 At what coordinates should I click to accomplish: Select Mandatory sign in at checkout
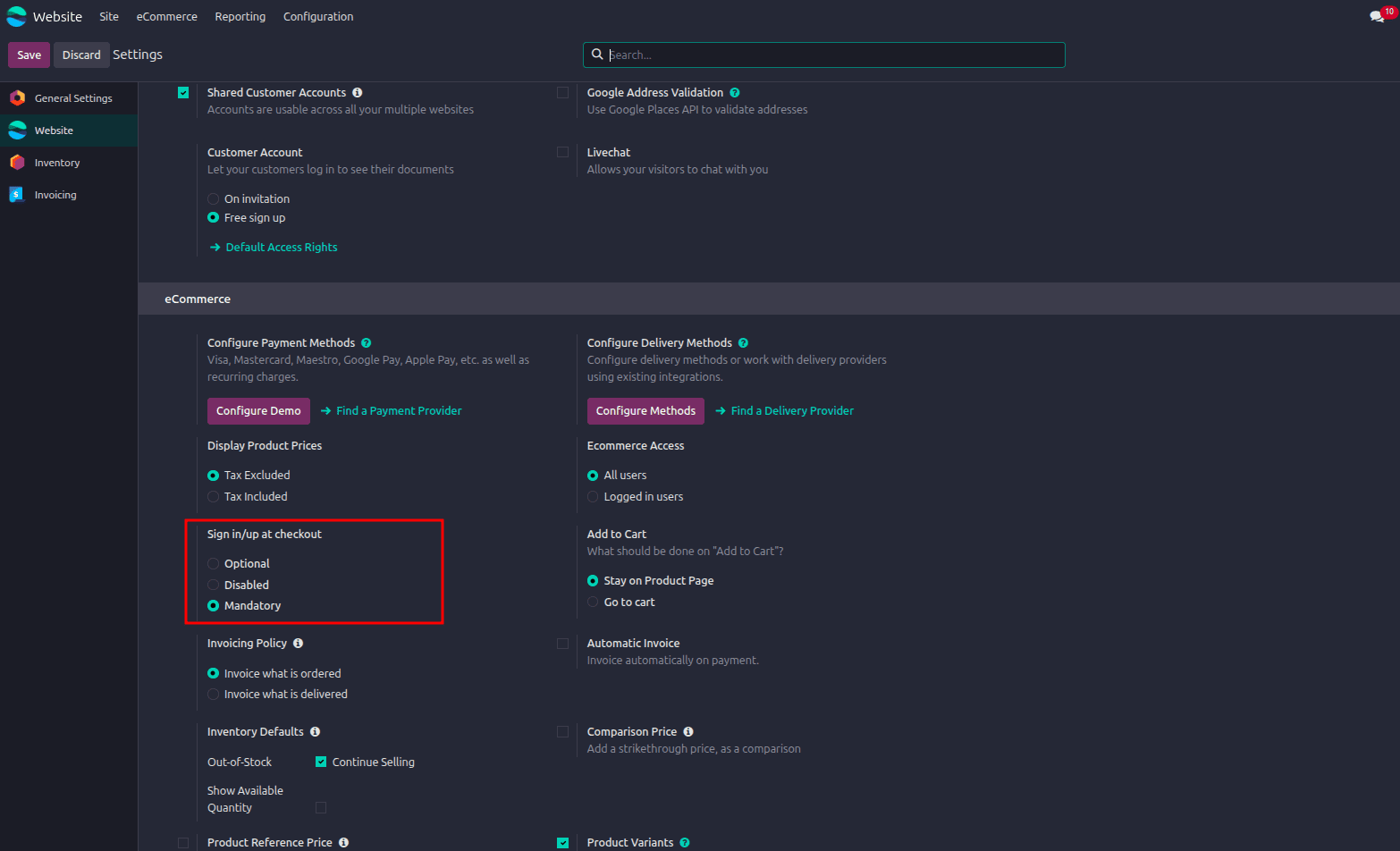[x=213, y=605]
